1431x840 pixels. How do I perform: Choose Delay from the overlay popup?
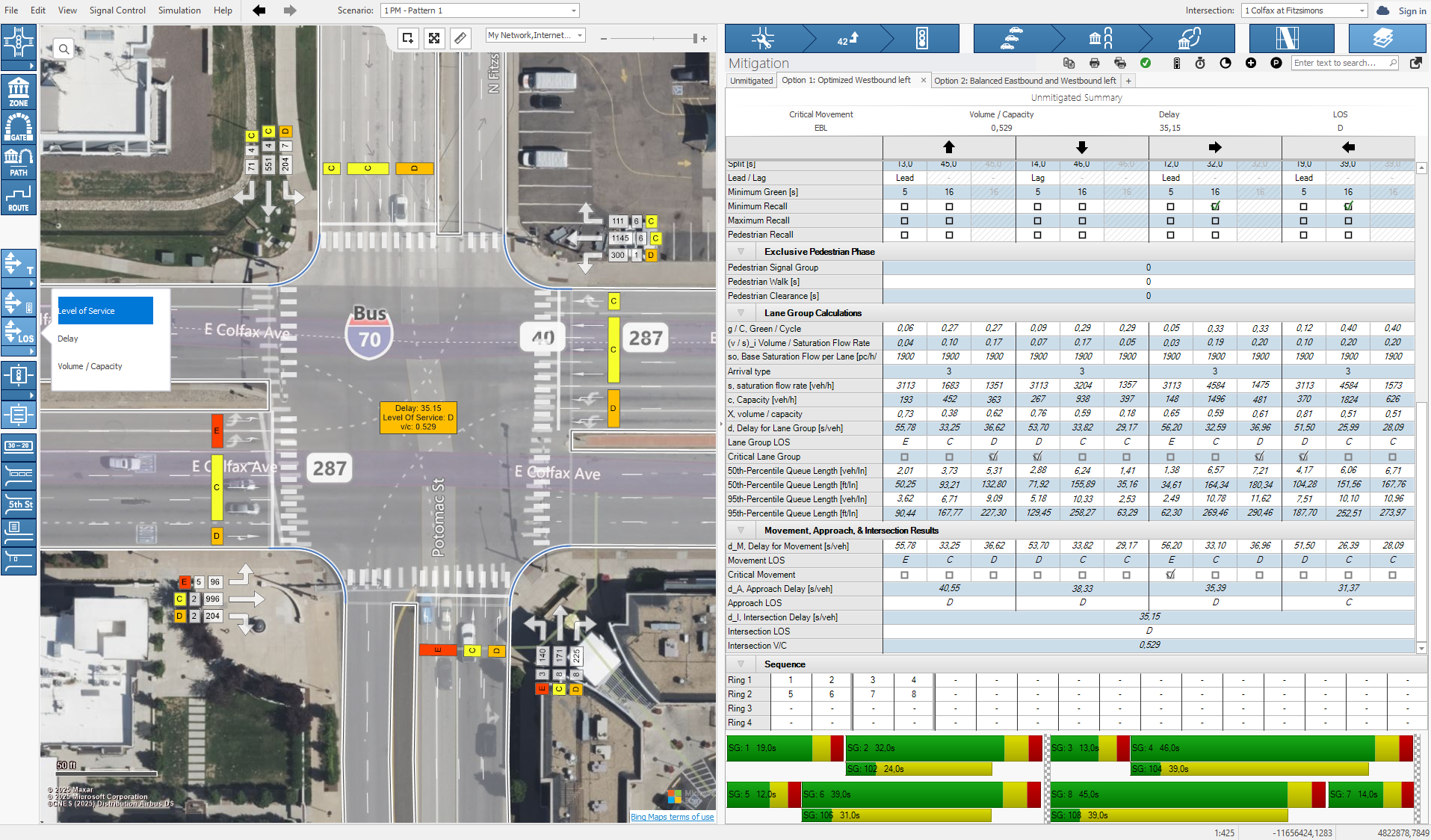click(68, 339)
